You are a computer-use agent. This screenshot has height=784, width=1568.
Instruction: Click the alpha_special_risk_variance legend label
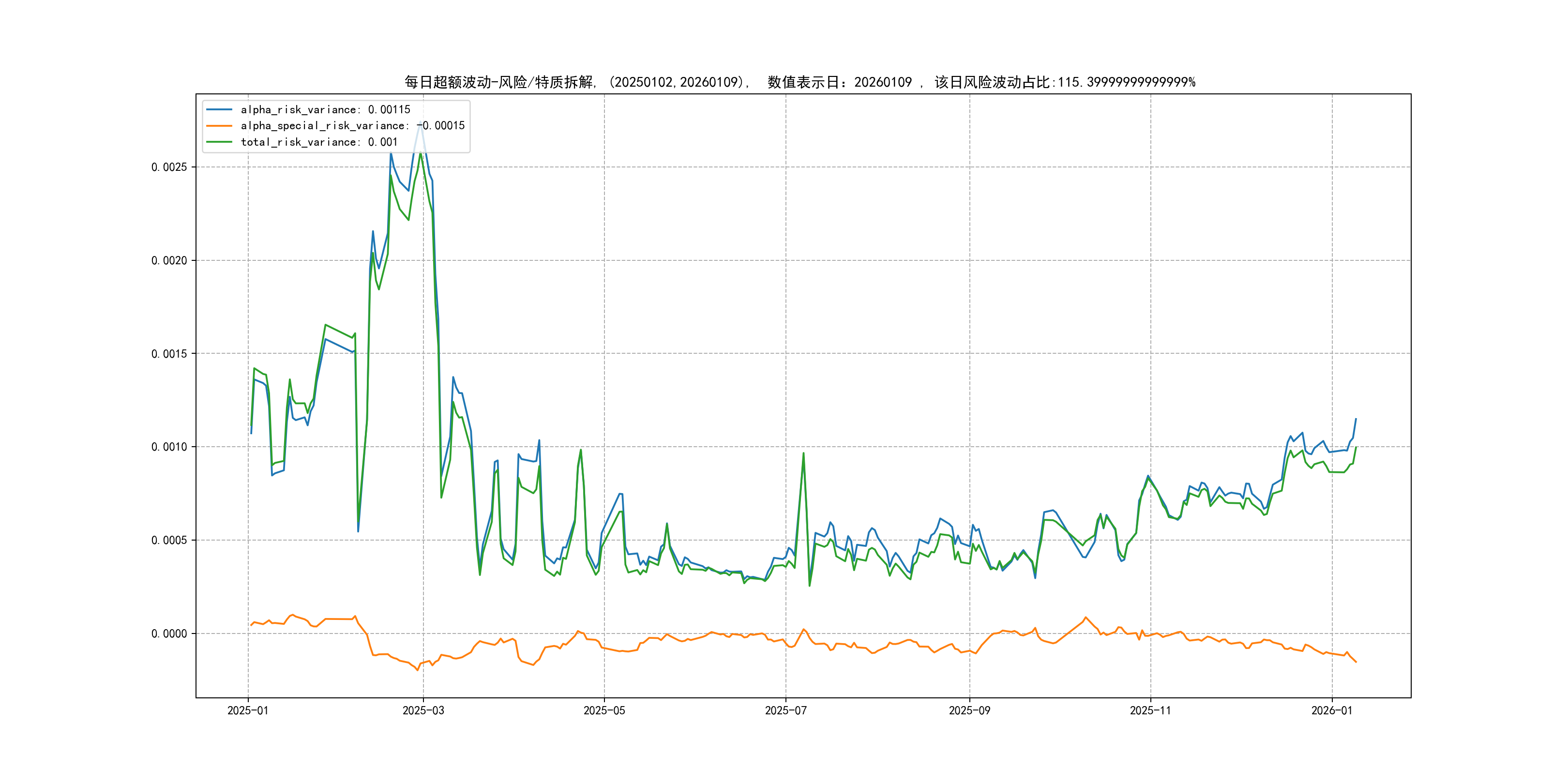click(352, 126)
